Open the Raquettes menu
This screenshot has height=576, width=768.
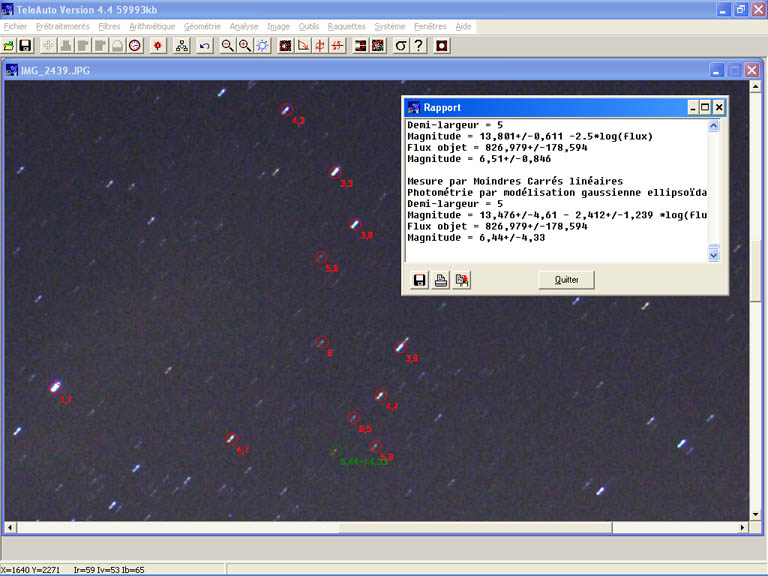pos(346,26)
